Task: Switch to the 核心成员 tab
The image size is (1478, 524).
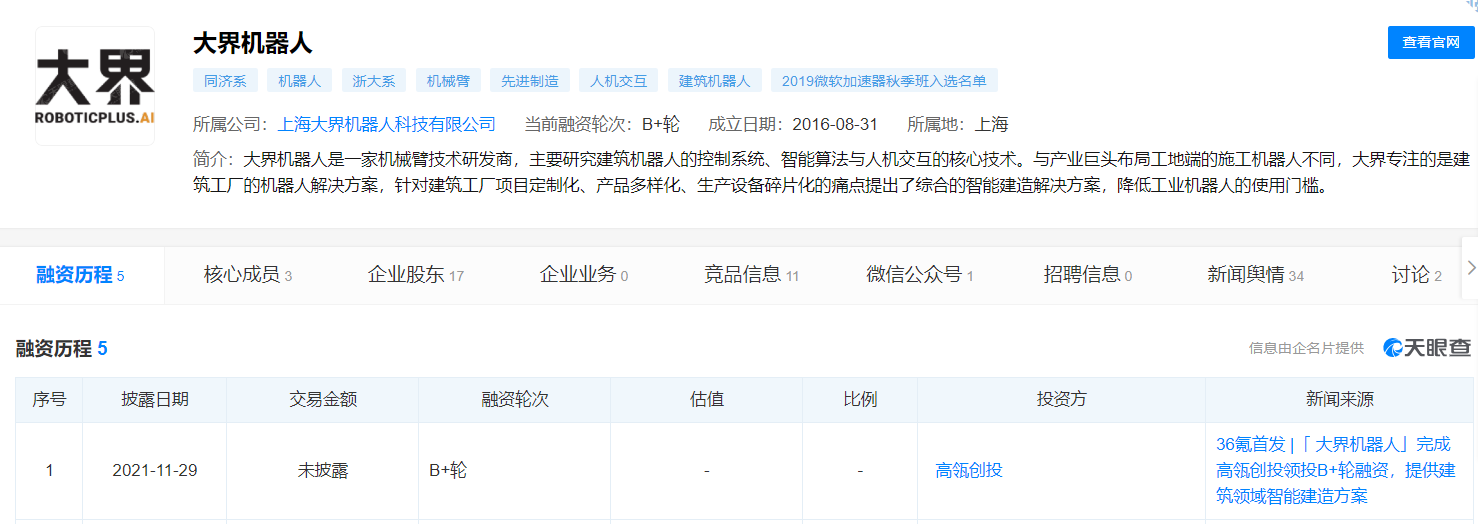Action: coord(248,275)
